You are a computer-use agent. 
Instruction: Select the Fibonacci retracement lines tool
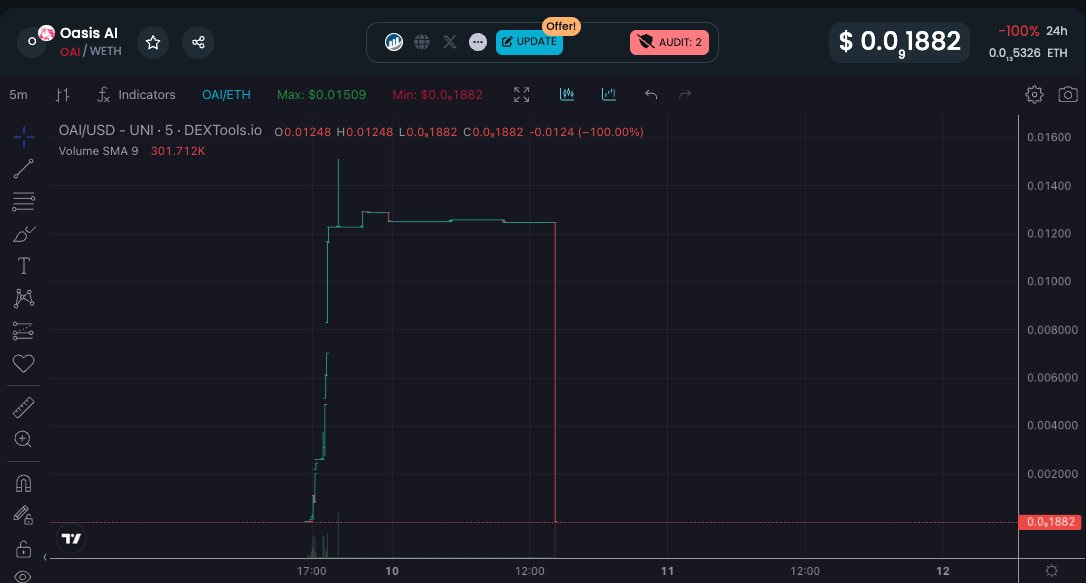[x=24, y=201]
